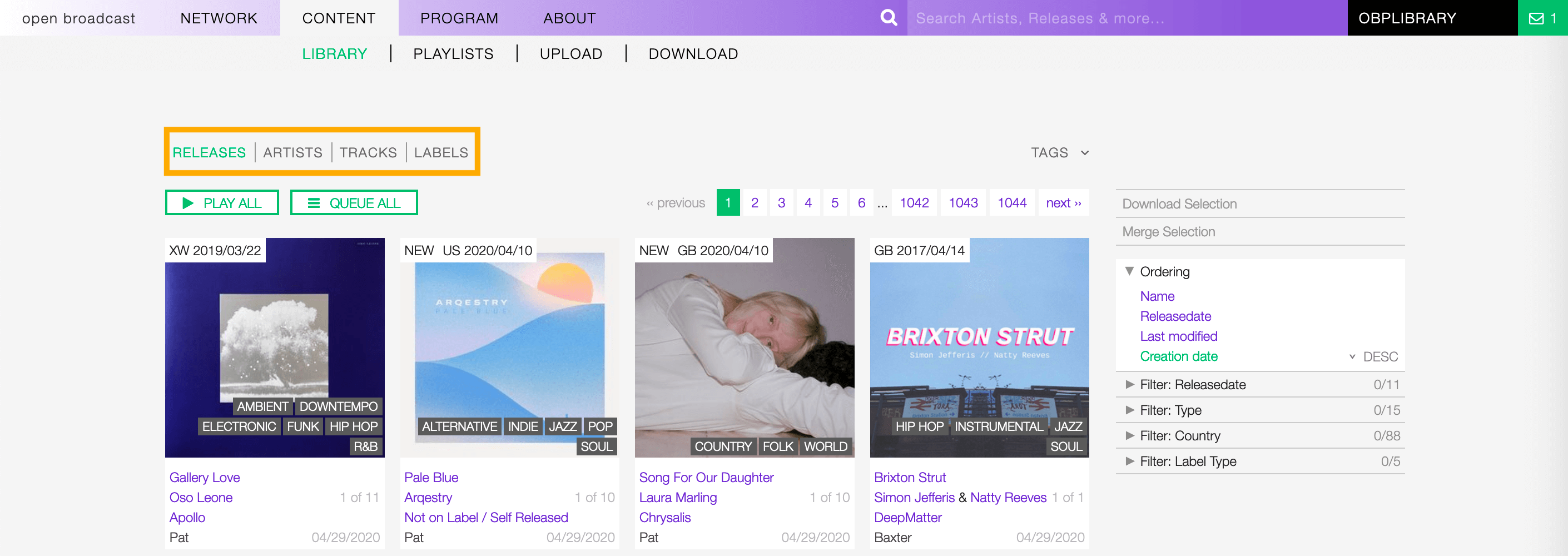Open the OBPLIBRARY account menu
This screenshot has width=1568, height=556.
tap(1432, 18)
